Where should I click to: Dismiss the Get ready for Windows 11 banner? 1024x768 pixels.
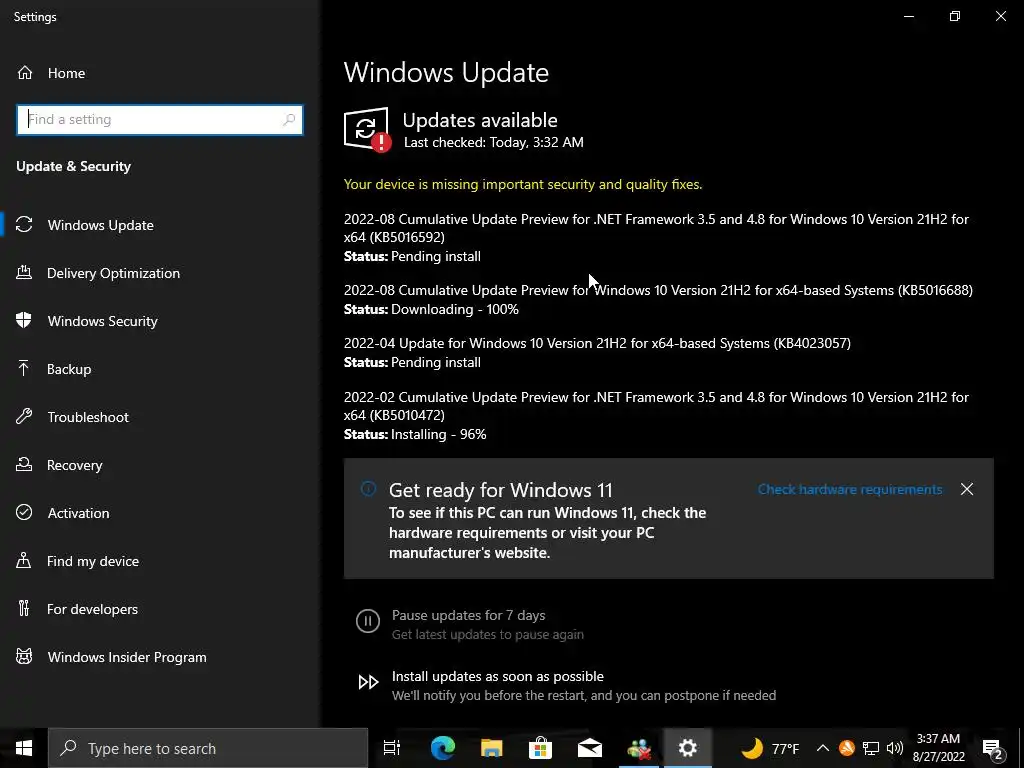(967, 489)
